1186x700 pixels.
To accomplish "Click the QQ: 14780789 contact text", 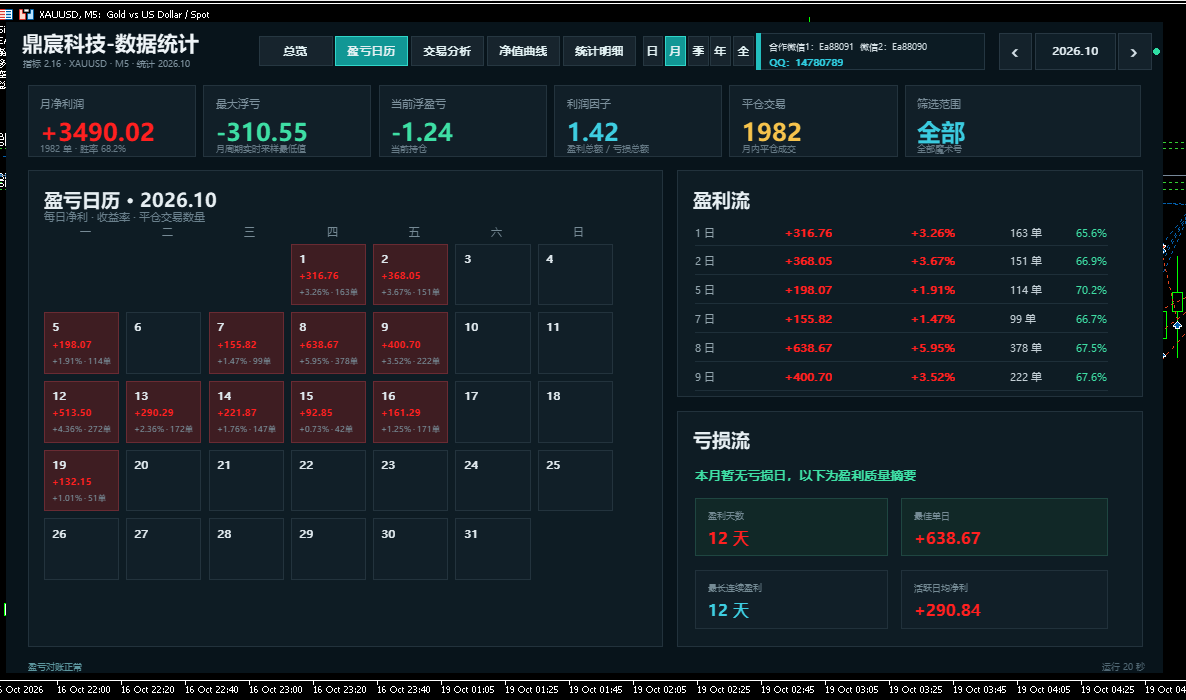I will (x=806, y=62).
